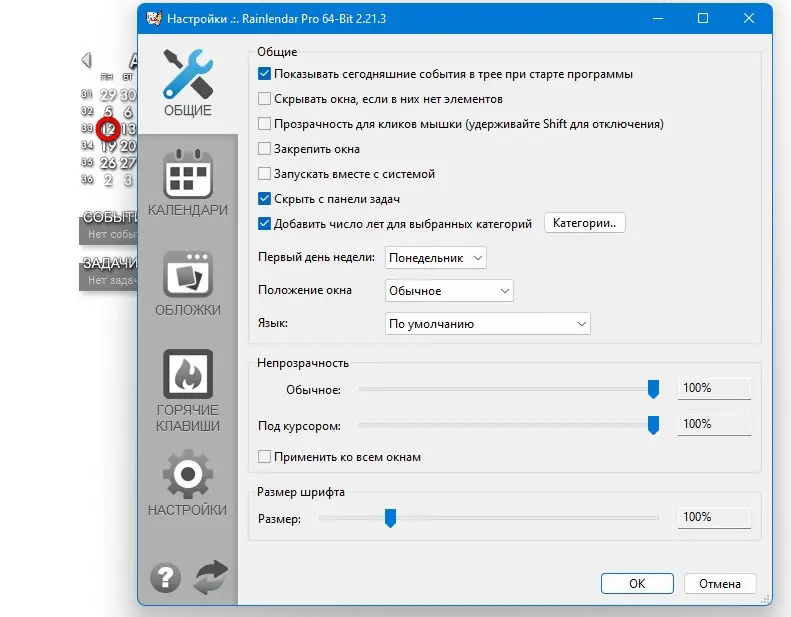Click the Categories button
Screen dimensions: 791x617
point(585,223)
